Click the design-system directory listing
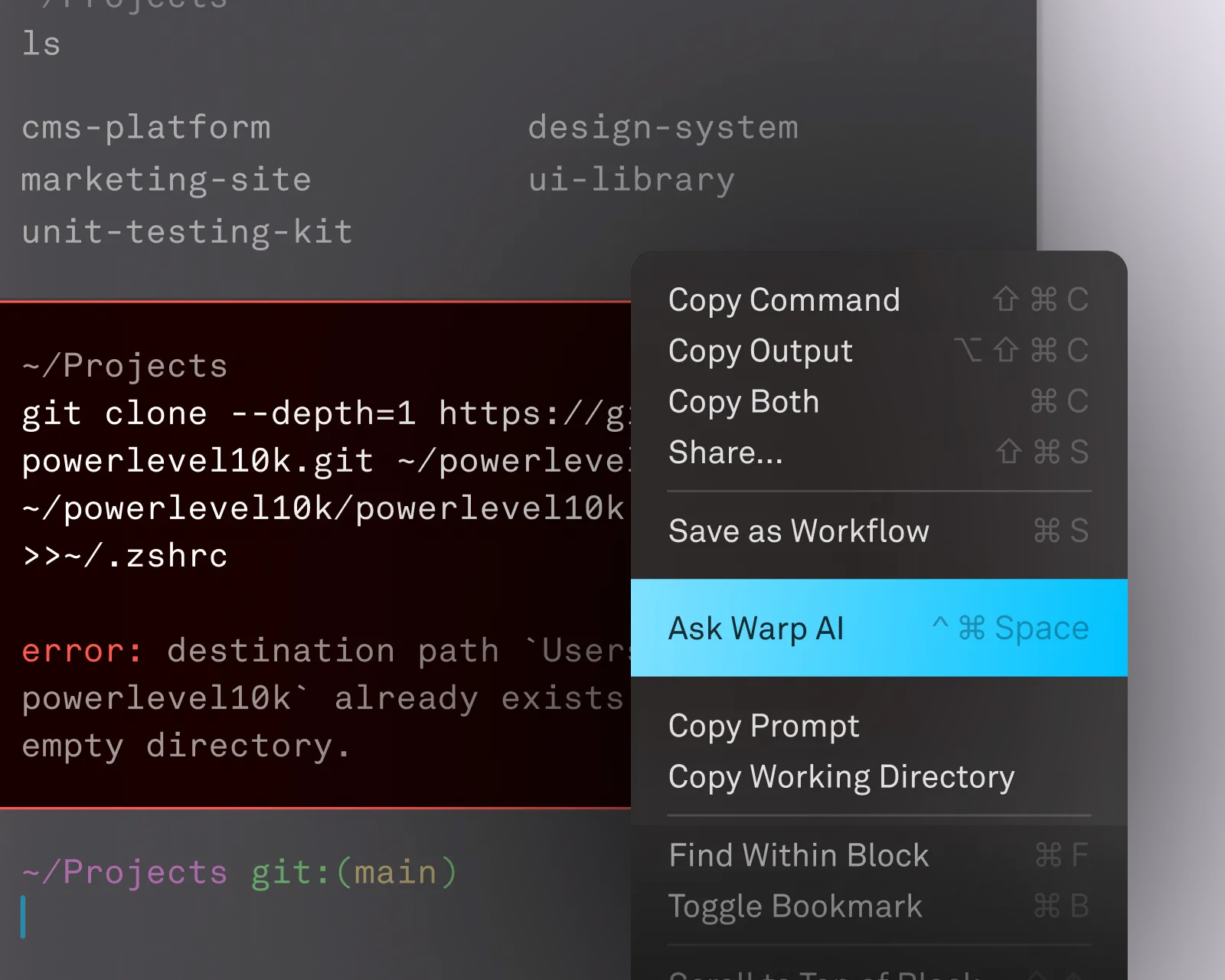This screenshot has width=1225, height=980. pyautogui.click(x=663, y=127)
